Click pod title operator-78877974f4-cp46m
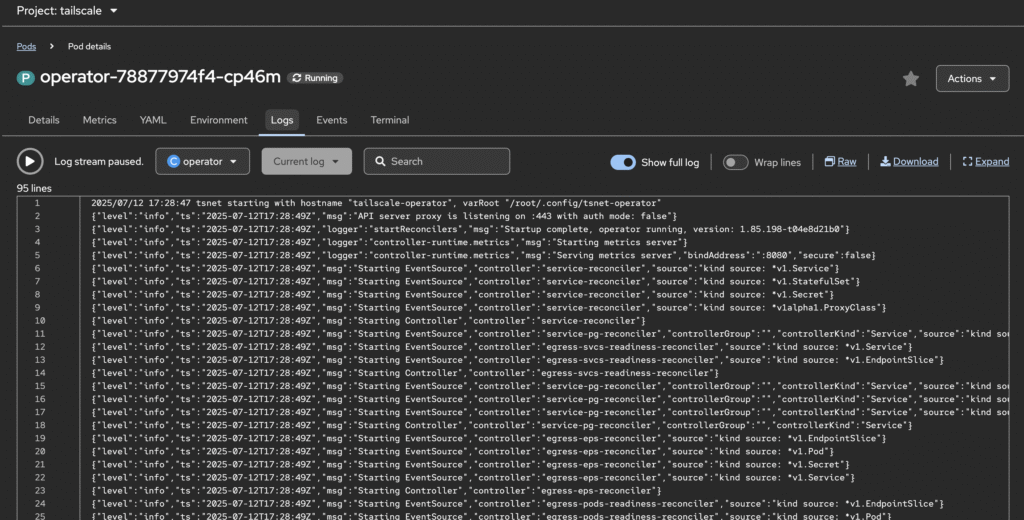The image size is (1024, 520). coord(160,77)
